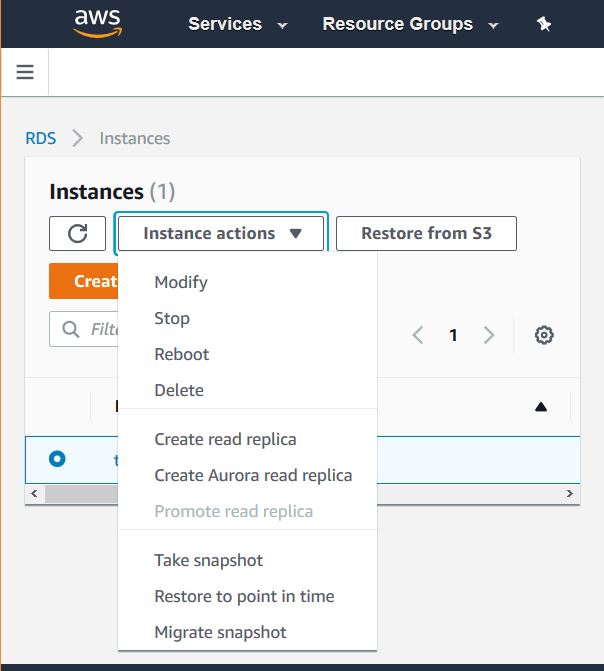The height and width of the screenshot is (671, 604).
Task: Expand the Resource Groups dropdown
Action: 410,24
